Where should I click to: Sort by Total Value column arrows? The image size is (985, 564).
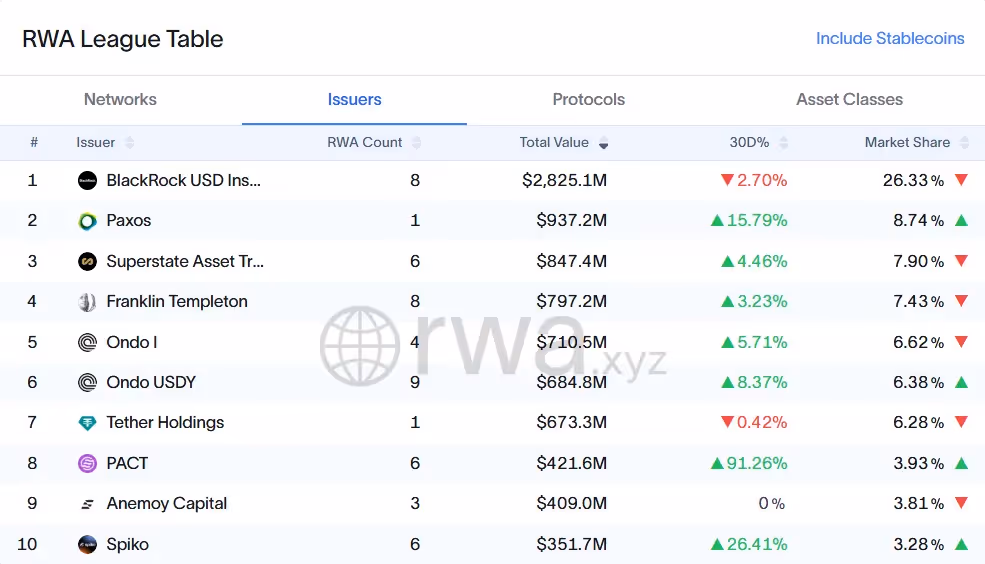[x=603, y=143]
